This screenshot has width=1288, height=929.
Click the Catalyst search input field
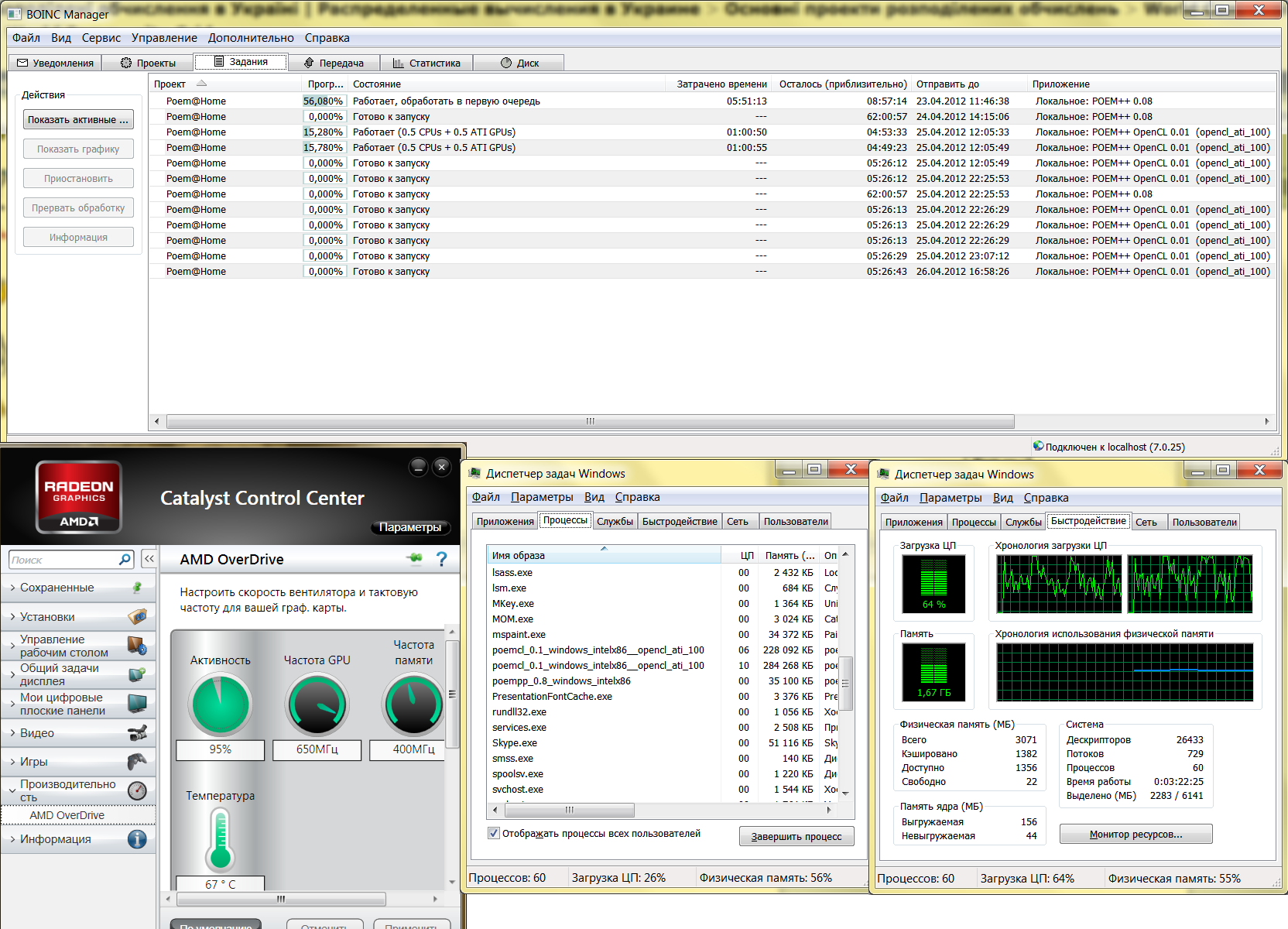click(x=63, y=559)
